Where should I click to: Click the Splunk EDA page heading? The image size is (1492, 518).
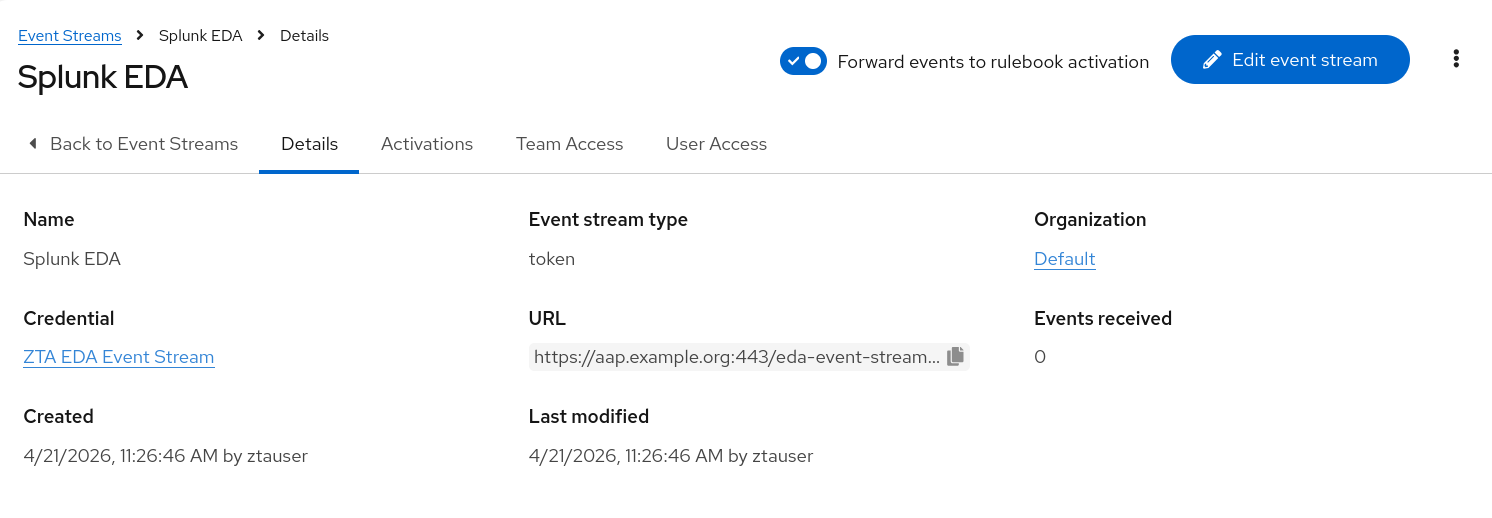[x=103, y=77]
